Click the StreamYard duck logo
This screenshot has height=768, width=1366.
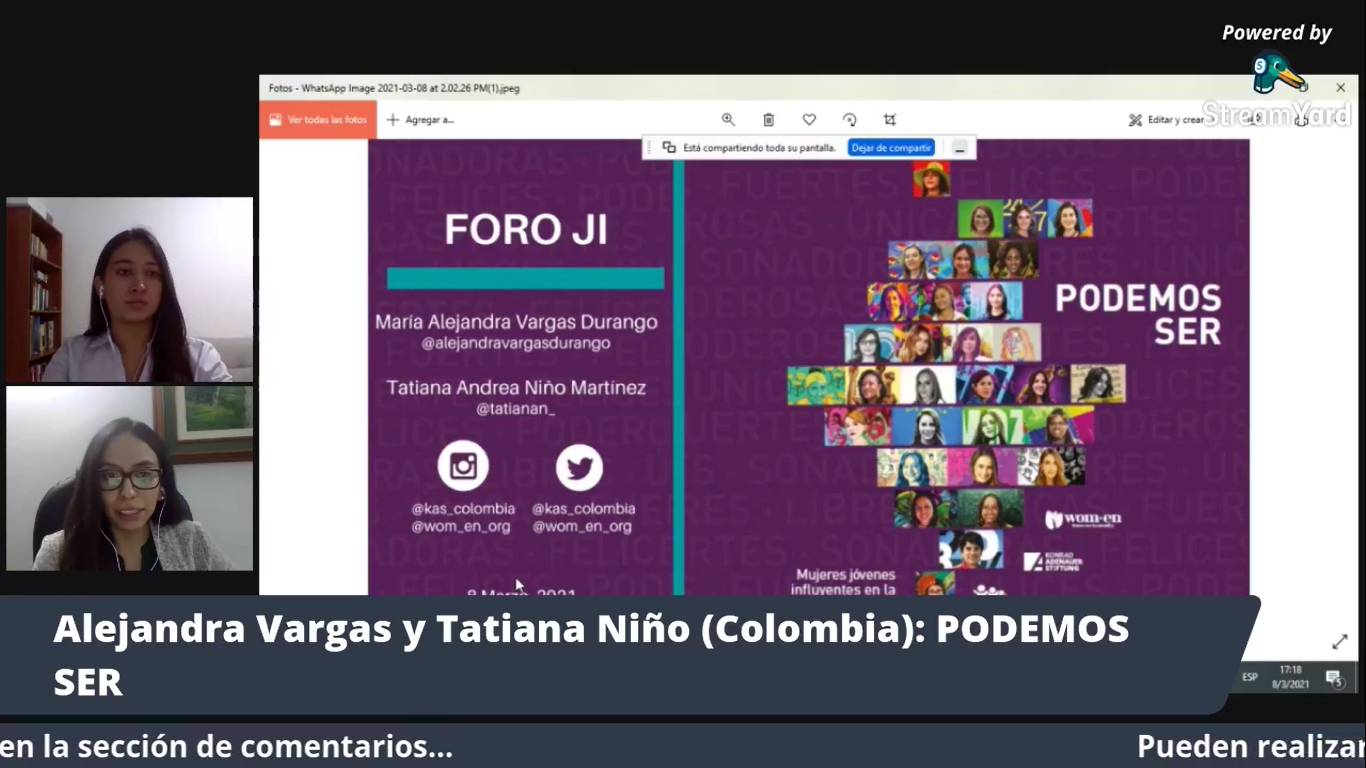tap(1278, 73)
